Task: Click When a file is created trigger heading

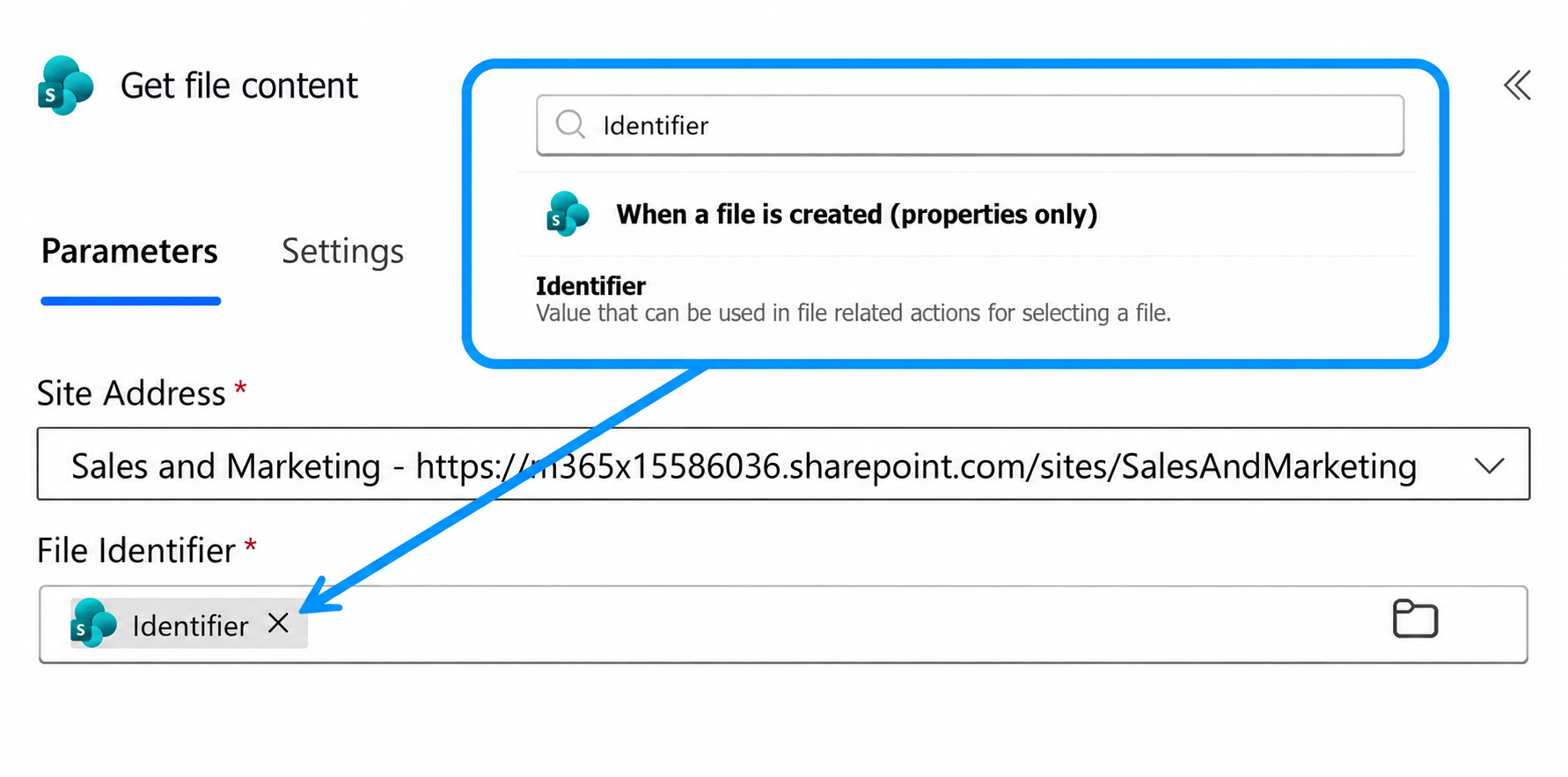Action: (856, 214)
